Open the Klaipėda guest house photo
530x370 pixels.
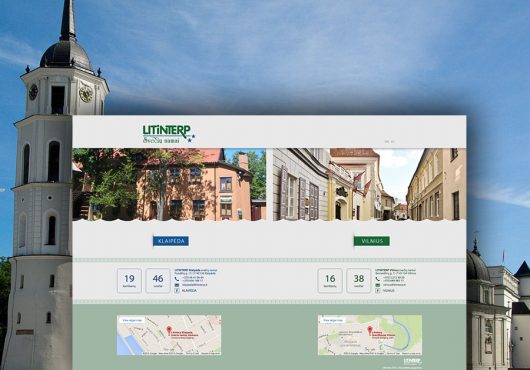point(169,184)
